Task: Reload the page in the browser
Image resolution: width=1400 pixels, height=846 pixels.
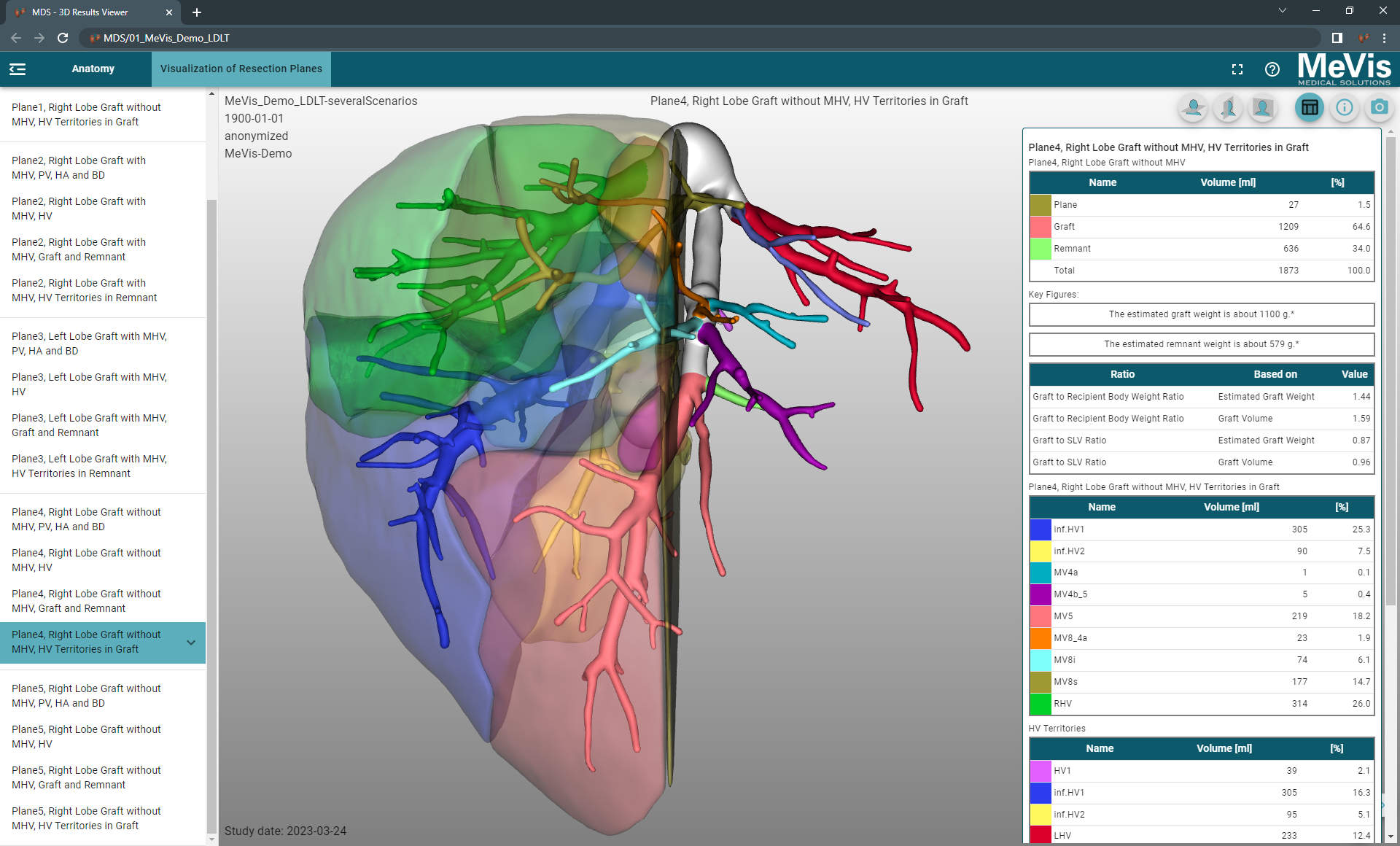Action: tap(63, 38)
